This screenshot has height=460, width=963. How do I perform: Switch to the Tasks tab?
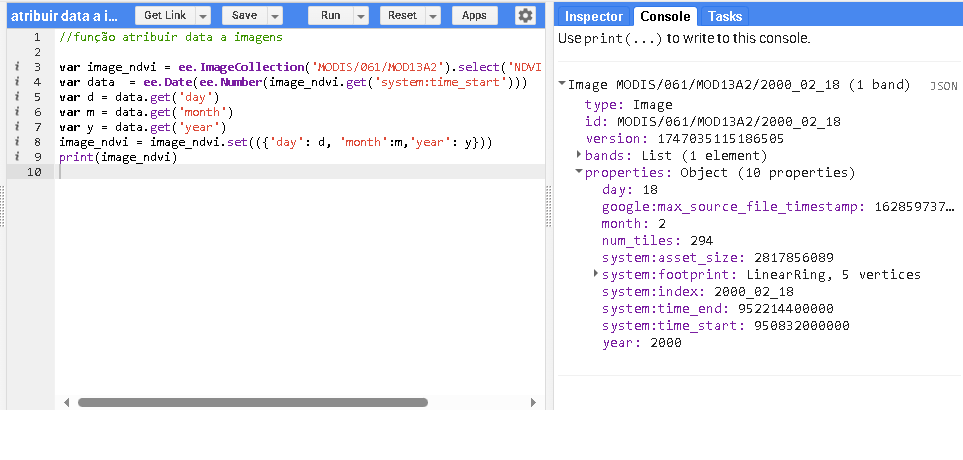(x=724, y=16)
